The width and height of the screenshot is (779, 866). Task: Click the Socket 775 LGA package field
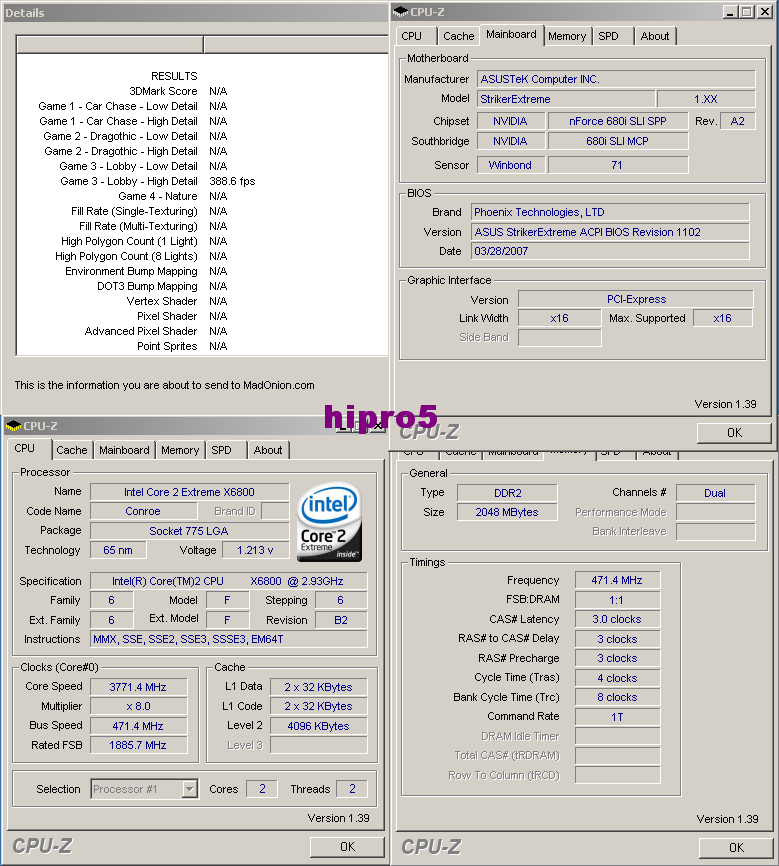tap(190, 531)
